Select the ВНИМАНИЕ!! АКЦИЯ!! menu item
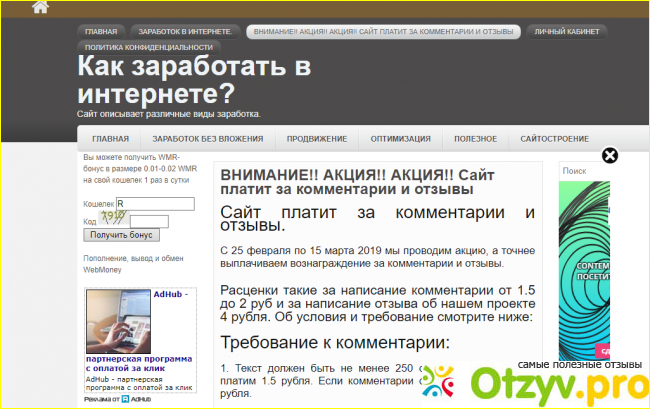This screenshot has height=409, width=650. [x=383, y=32]
